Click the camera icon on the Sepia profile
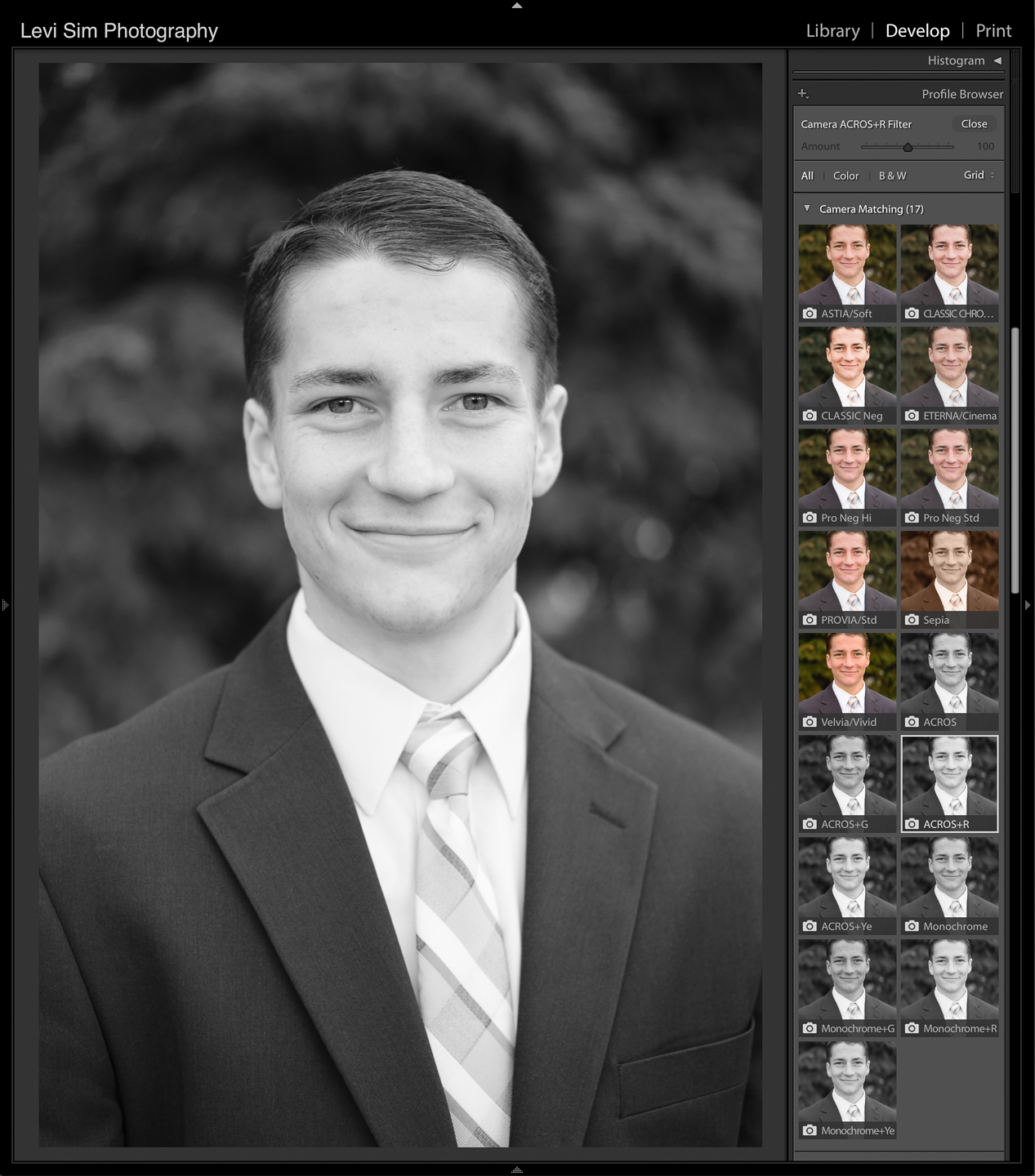This screenshot has width=1035, height=1176. (912, 620)
